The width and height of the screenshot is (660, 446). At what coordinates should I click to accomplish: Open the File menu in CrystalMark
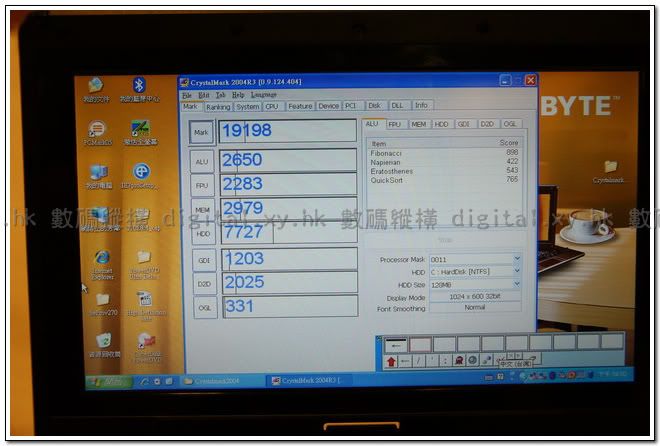point(186,96)
